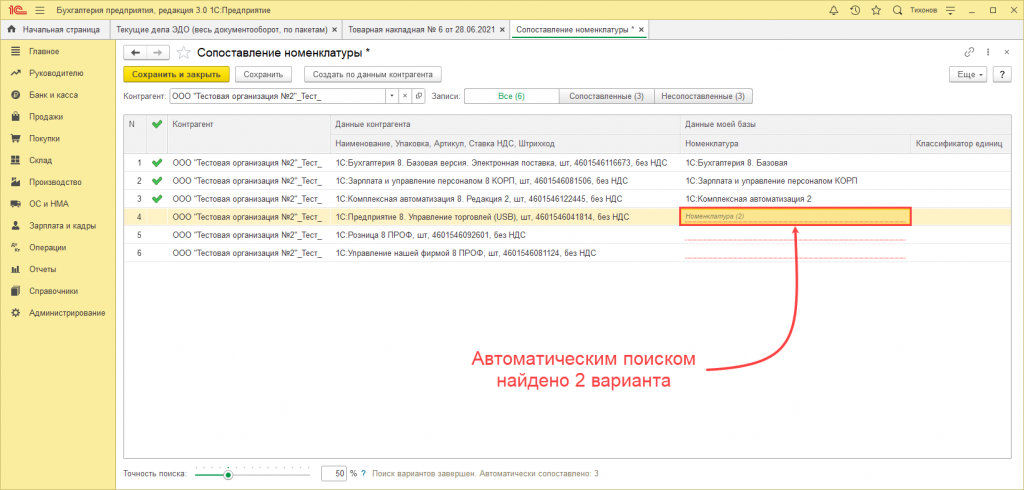Open Банк и касса section
This screenshot has width=1024, height=490.
[53, 95]
